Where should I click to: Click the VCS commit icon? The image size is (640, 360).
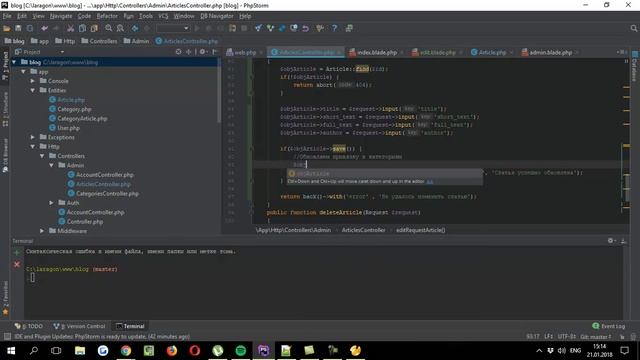(270, 28)
